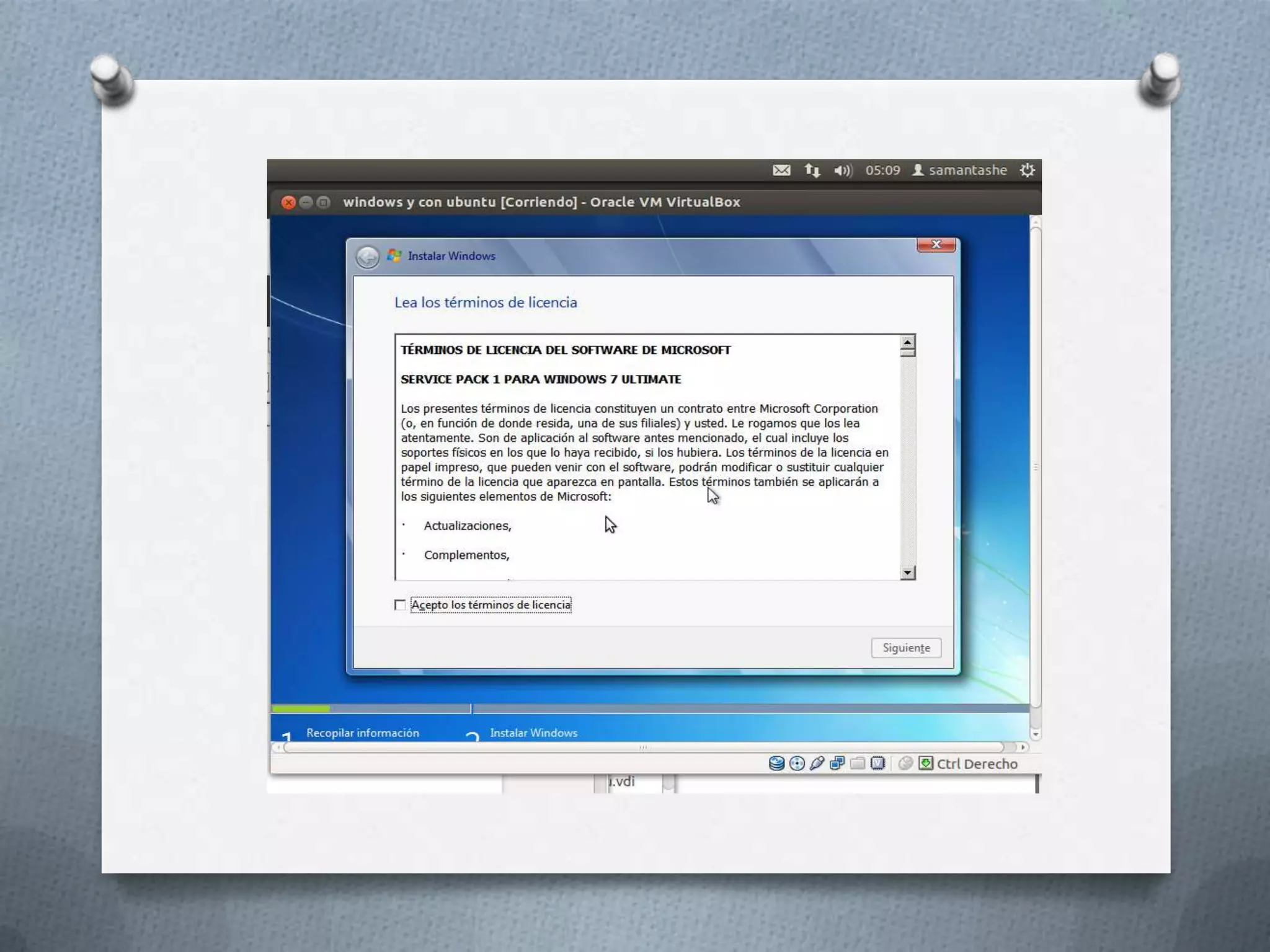Click the Lea los términos de licencia heading
The width and height of the screenshot is (1270, 952).
tap(486, 302)
